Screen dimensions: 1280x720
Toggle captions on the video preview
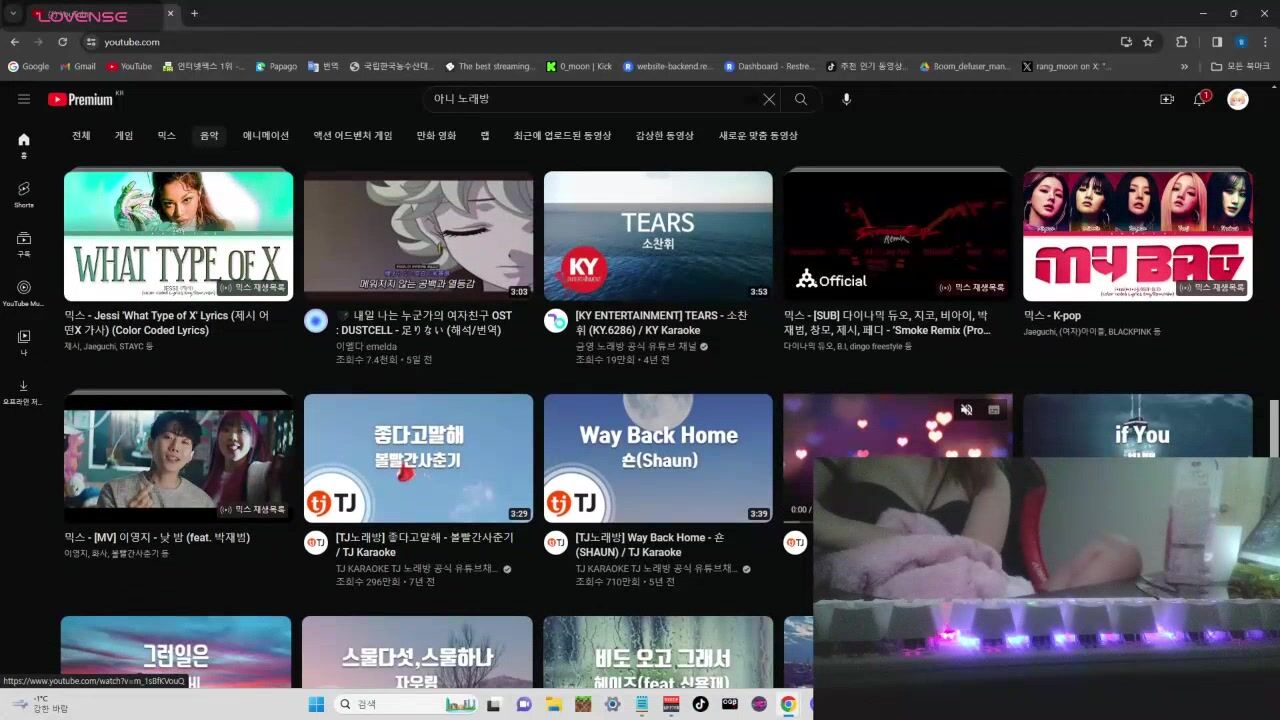click(994, 410)
